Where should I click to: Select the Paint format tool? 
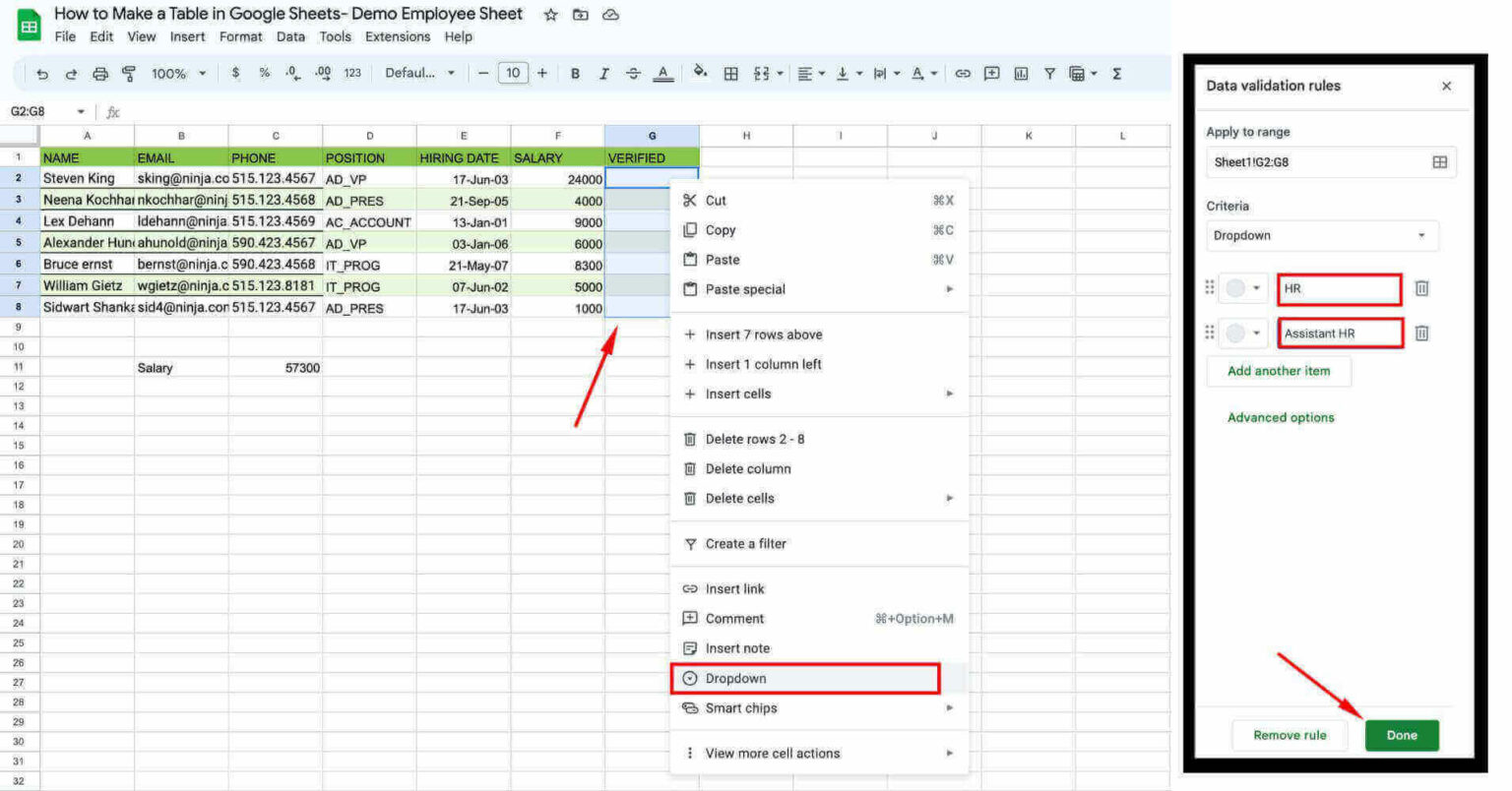coord(128,73)
